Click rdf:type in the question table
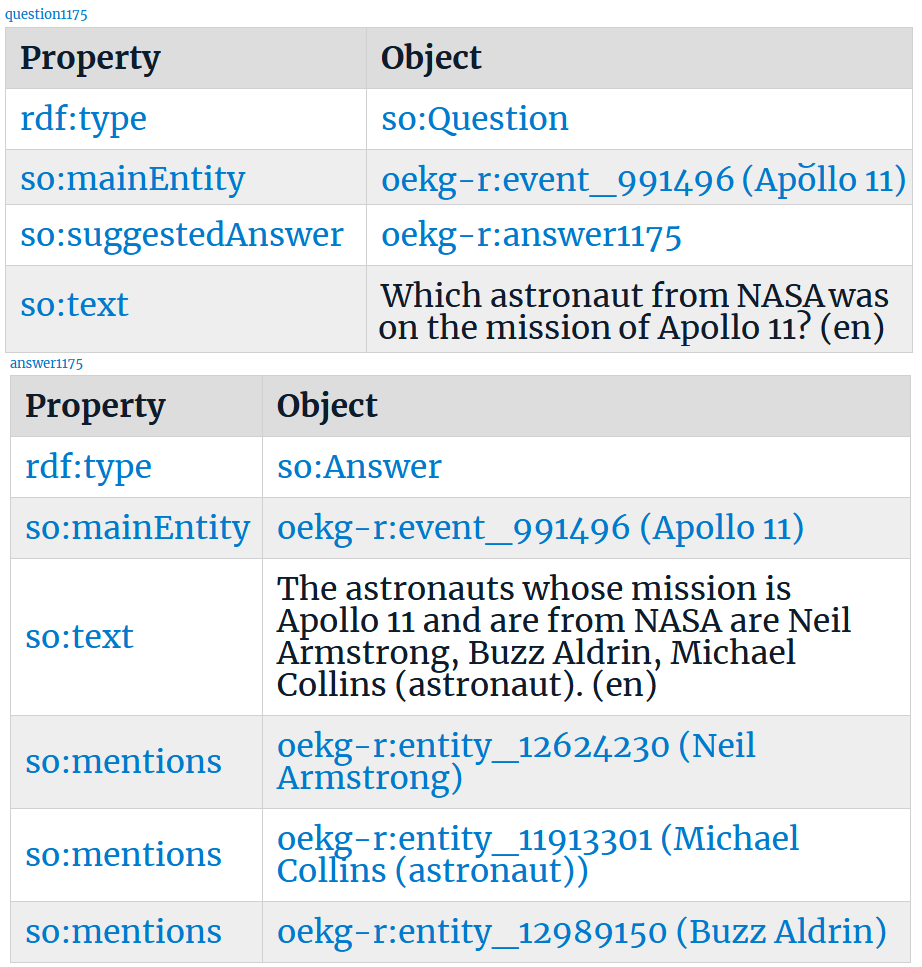Image resolution: width=922 pixels, height=967 pixels. [x=83, y=119]
